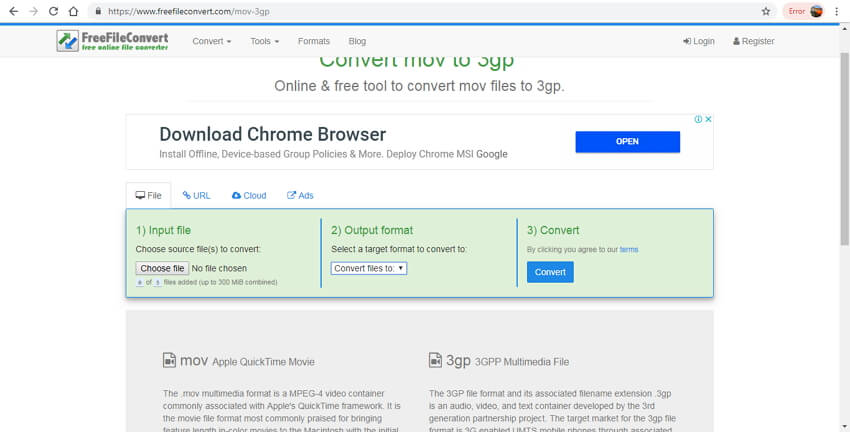Click the Register link
Image resolution: width=850 pixels, height=432 pixels.
click(x=754, y=41)
